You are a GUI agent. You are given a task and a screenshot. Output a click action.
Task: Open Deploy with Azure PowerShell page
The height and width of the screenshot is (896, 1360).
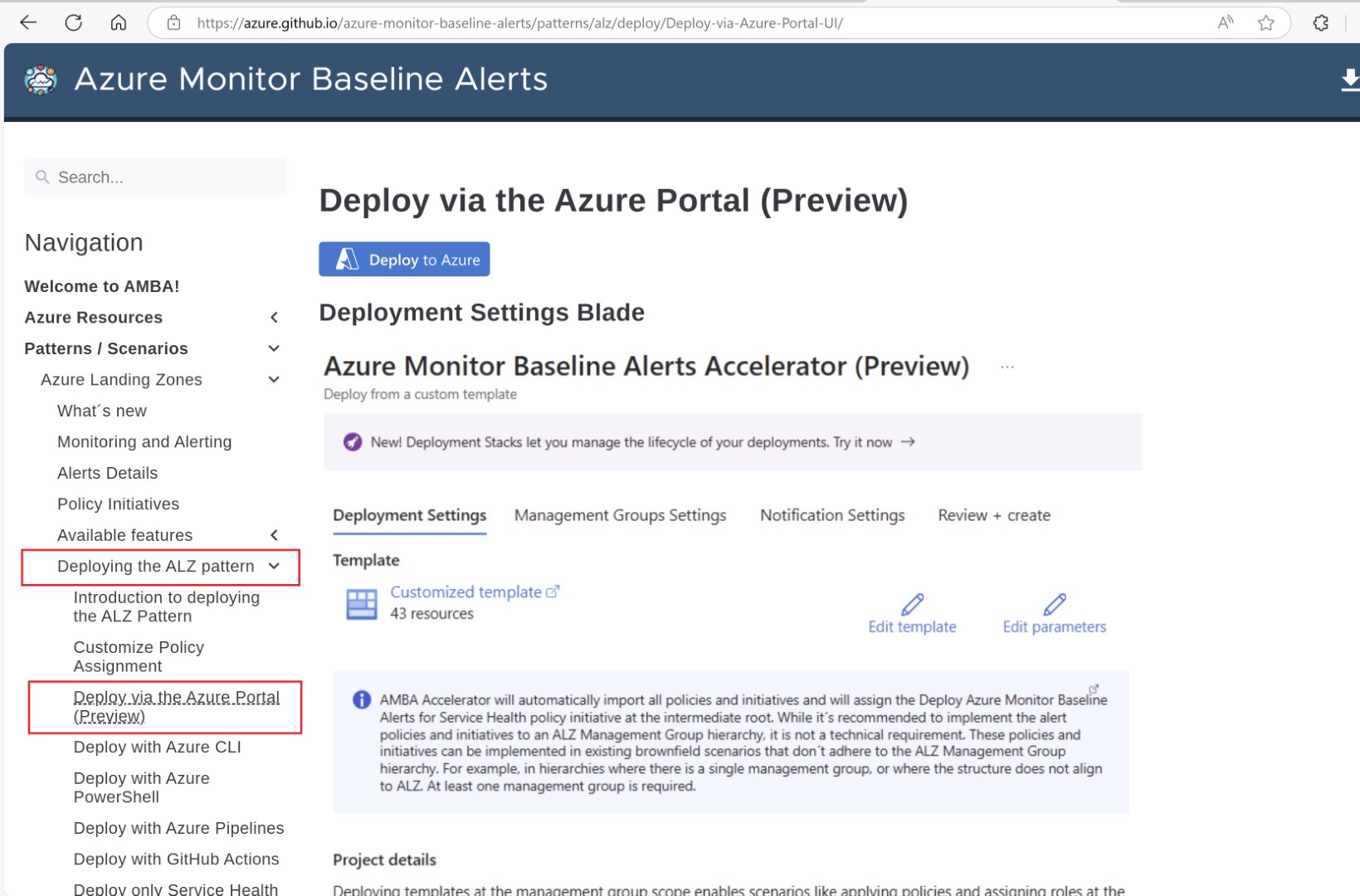[141, 787]
